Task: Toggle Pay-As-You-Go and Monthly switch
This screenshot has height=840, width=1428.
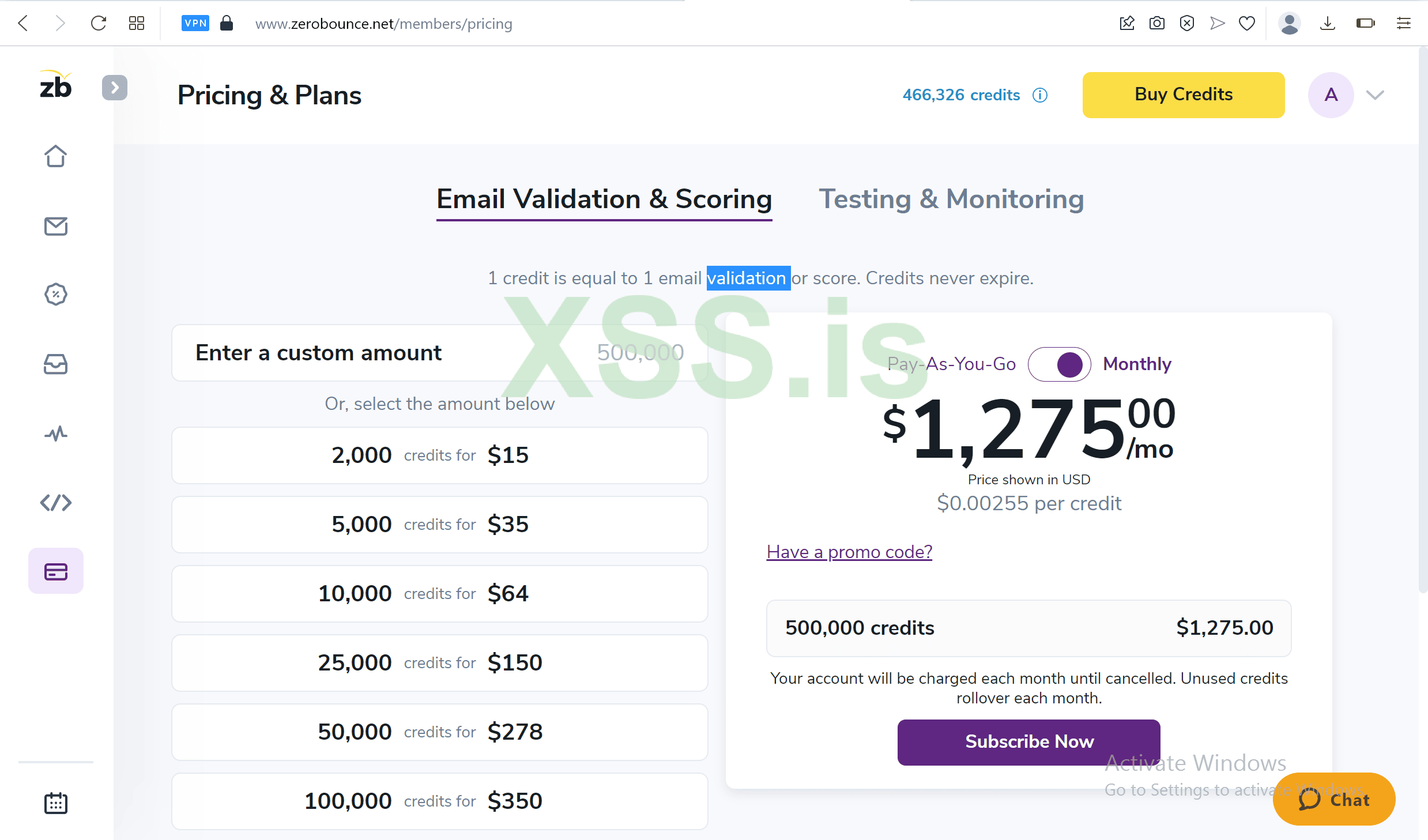Action: (x=1059, y=364)
